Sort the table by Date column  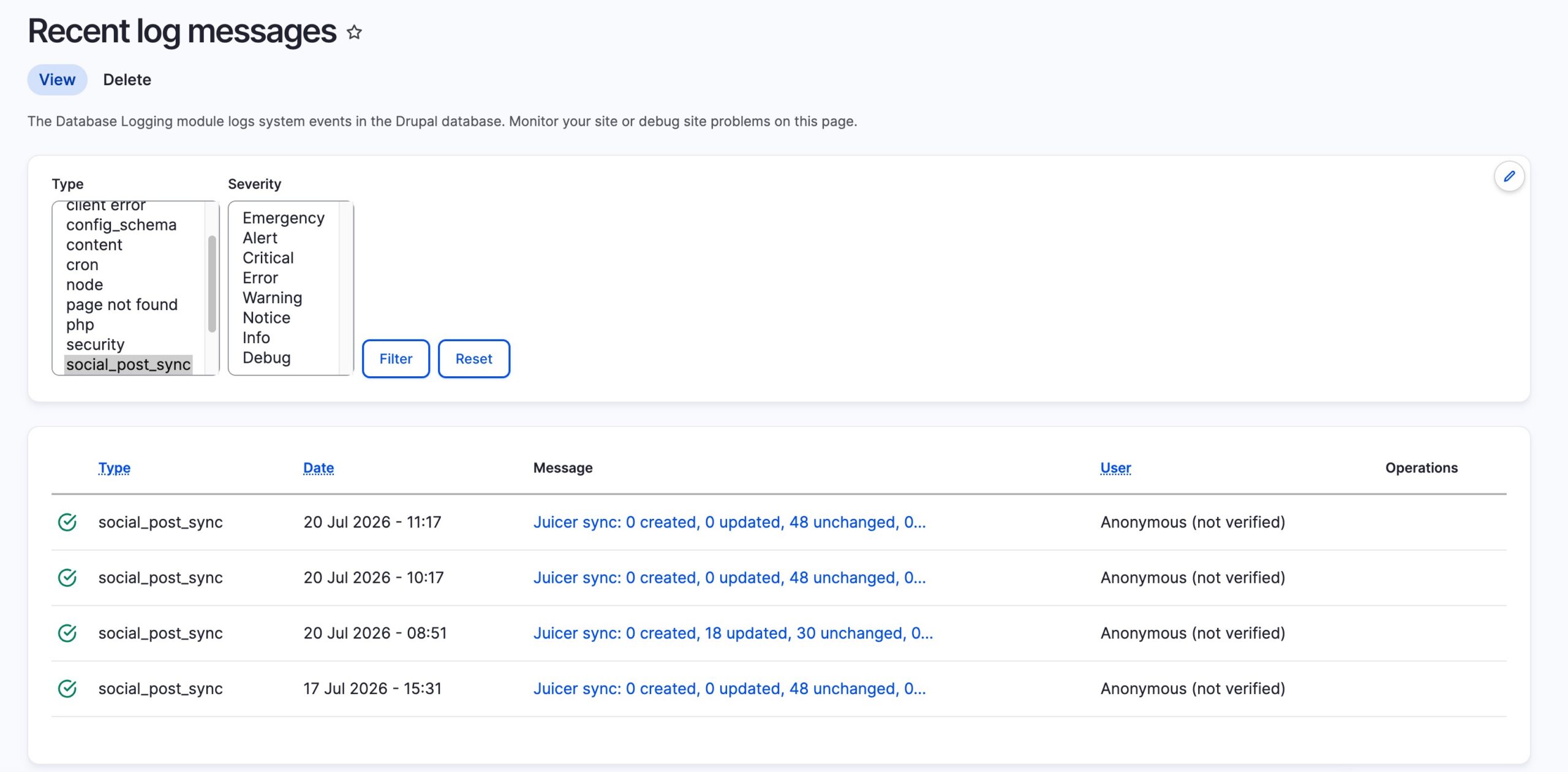point(318,468)
